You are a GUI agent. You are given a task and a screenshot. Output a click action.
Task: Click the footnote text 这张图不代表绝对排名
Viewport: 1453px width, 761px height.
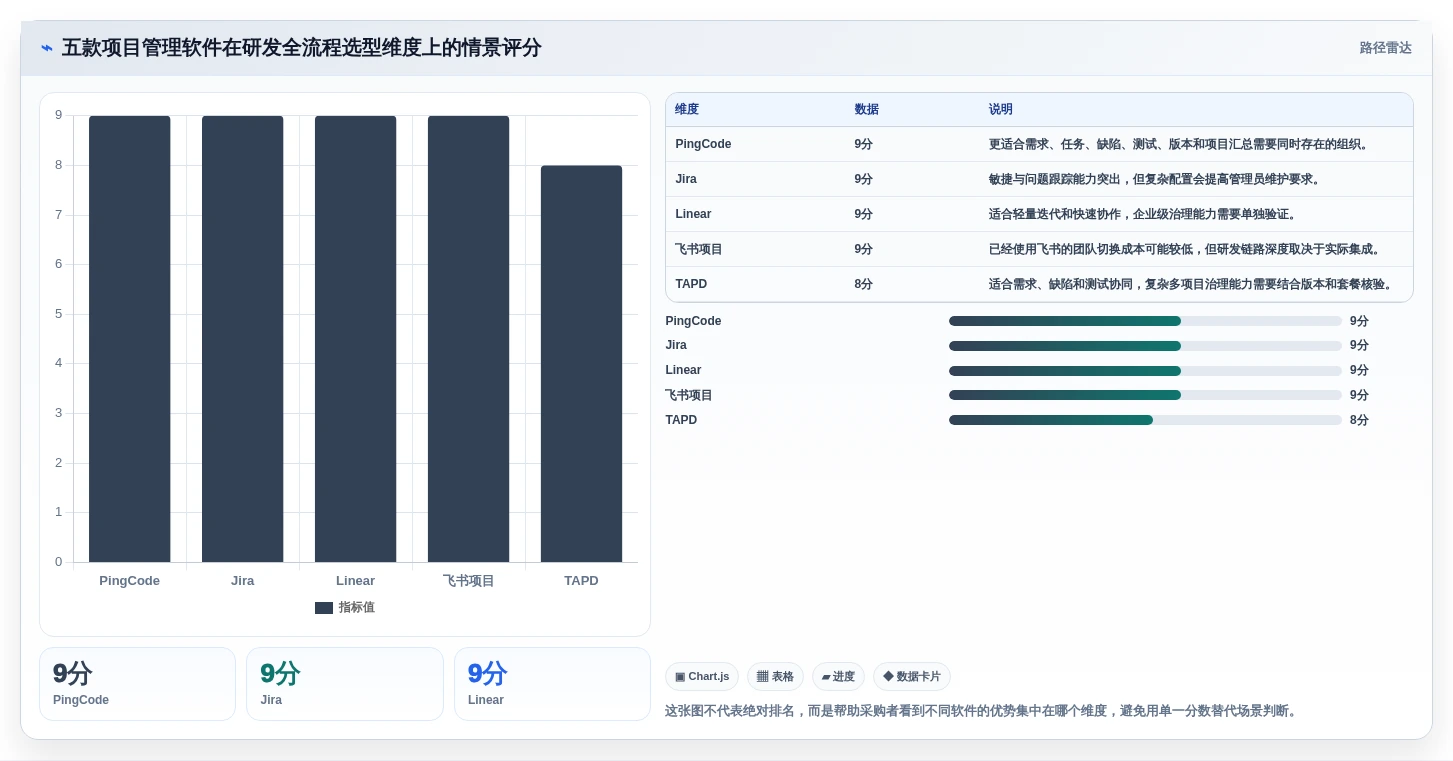pyautogui.click(x=982, y=711)
